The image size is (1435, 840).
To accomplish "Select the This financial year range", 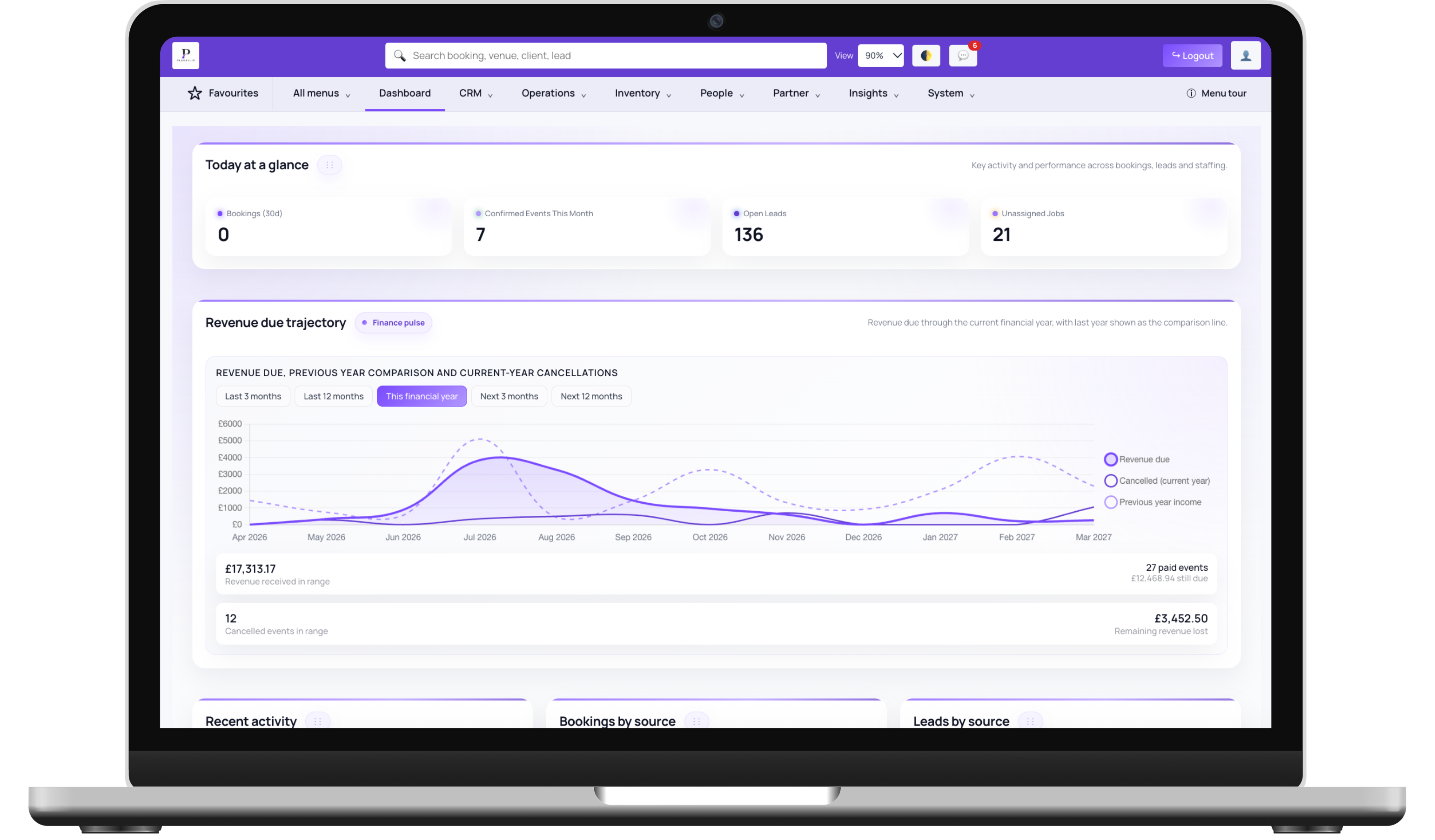I will click(422, 397).
